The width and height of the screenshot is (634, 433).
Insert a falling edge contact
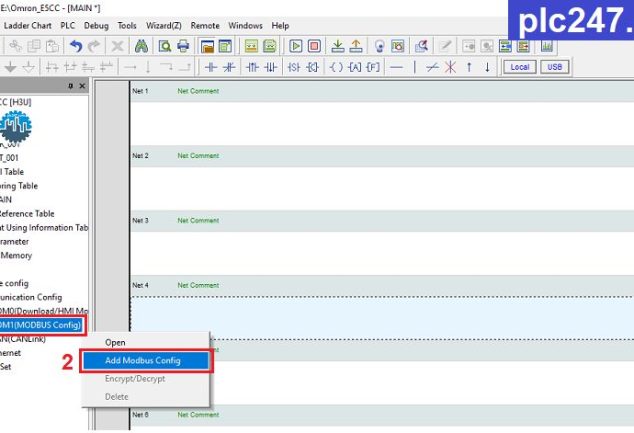pos(271,67)
